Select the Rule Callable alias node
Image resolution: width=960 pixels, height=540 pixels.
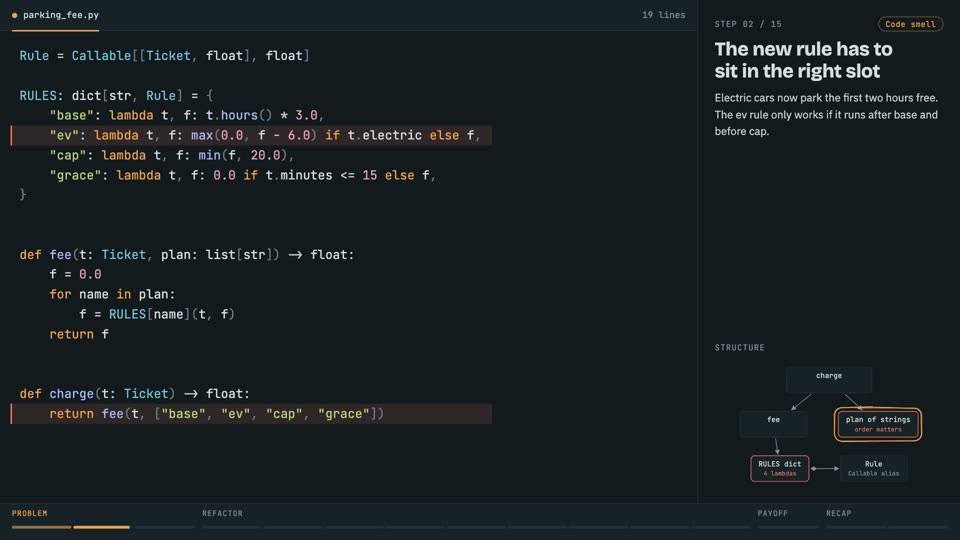pyautogui.click(x=874, y=468)
